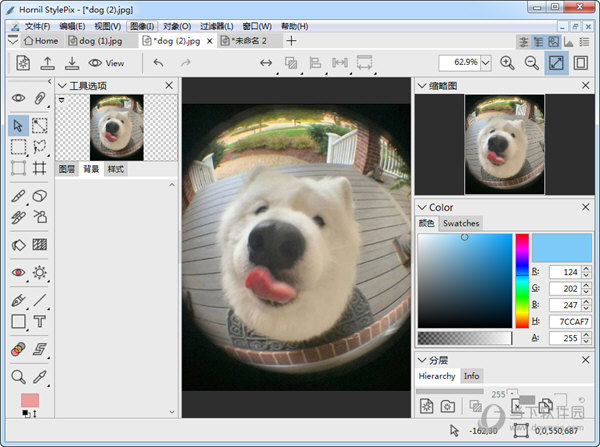Select the lasso selection tool

point(39,147)
